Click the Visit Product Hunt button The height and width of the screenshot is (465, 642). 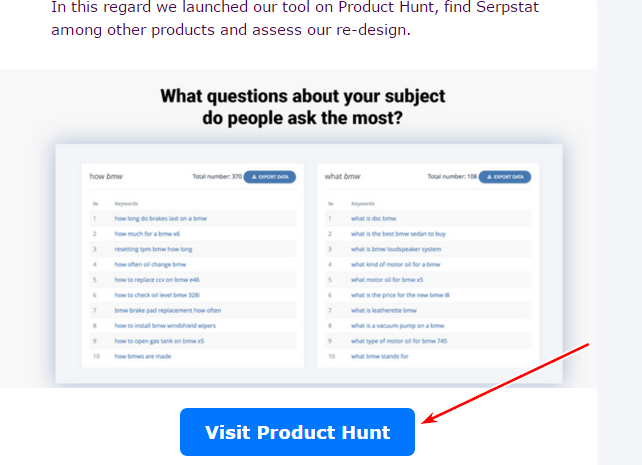(297, 432)
